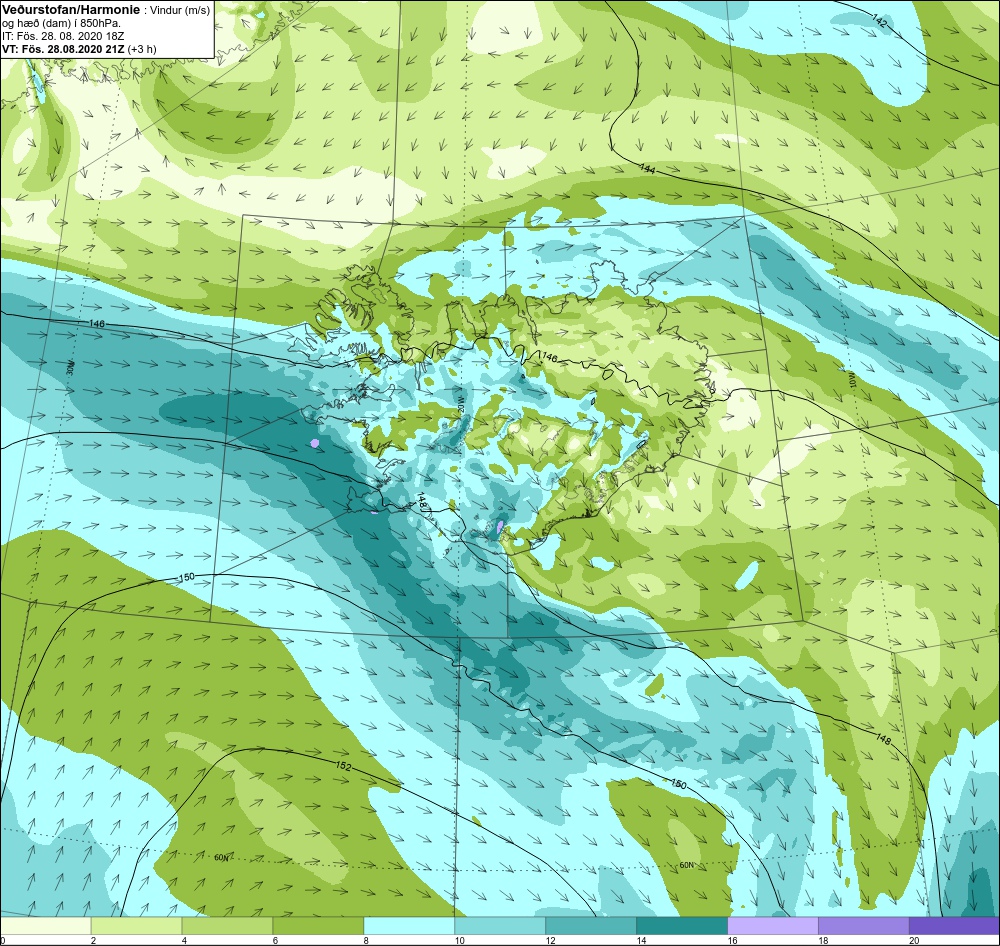Click the legend tick value '12'
1000x946 pixels.
pos(550,940)
